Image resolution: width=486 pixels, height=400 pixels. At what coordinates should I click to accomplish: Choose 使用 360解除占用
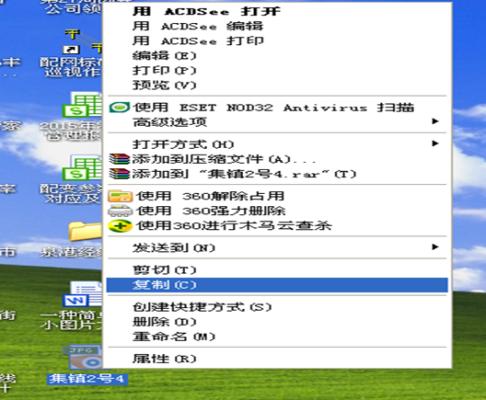coord(277,196)
